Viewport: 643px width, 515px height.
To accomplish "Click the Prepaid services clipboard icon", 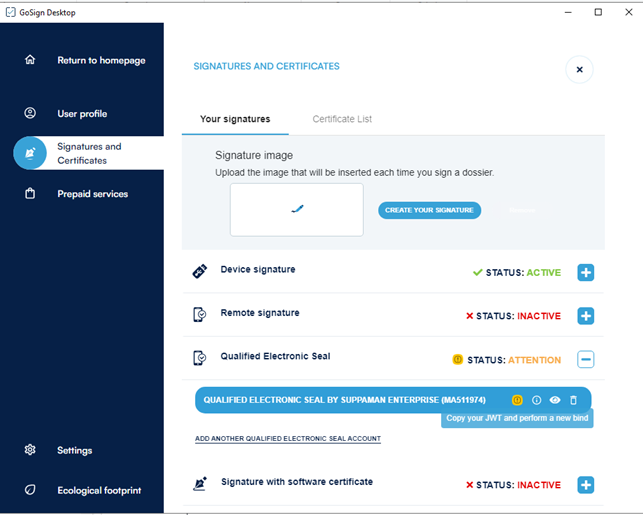I will coord(30,193).
